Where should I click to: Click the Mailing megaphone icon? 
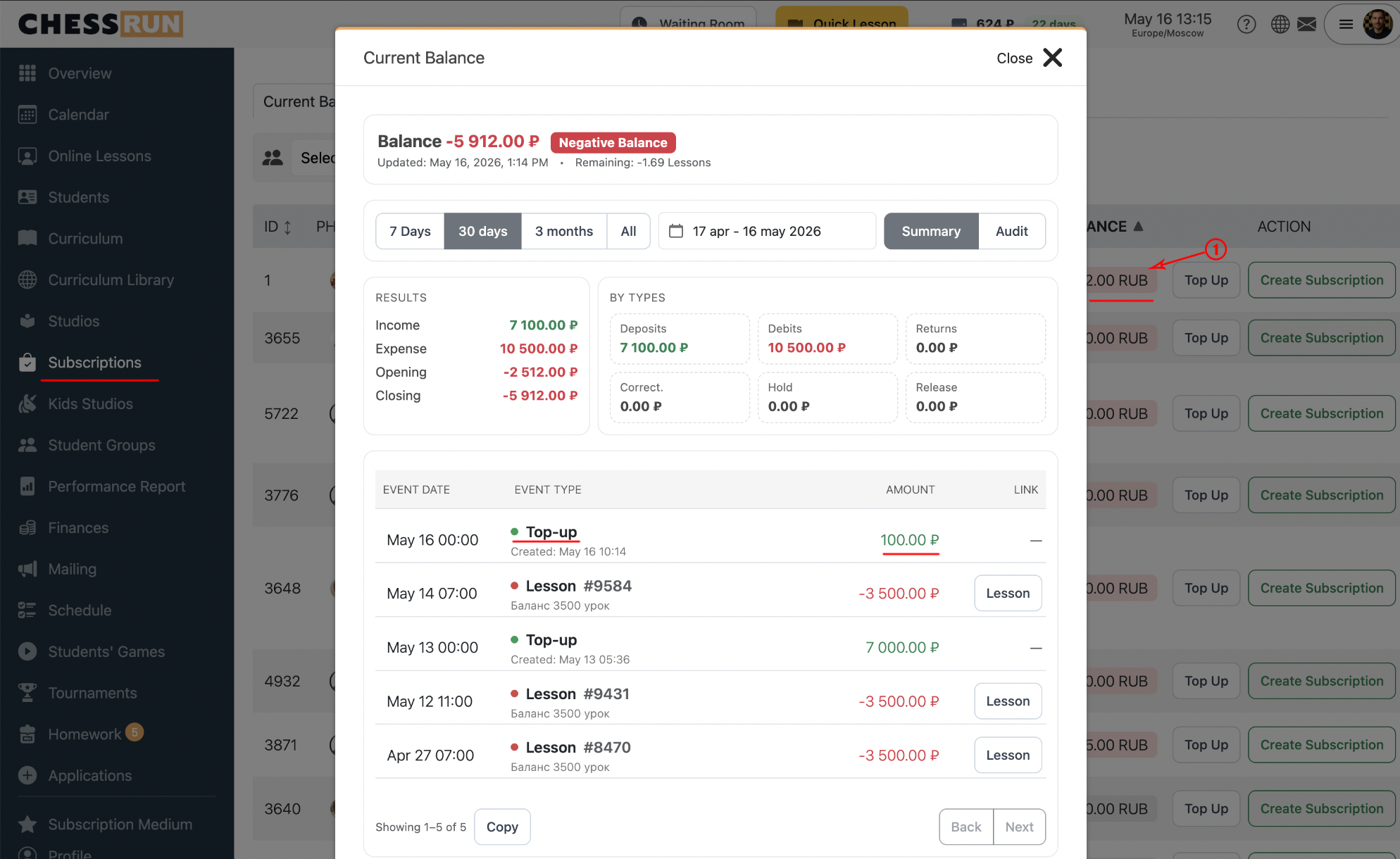[x=27, y=569]
